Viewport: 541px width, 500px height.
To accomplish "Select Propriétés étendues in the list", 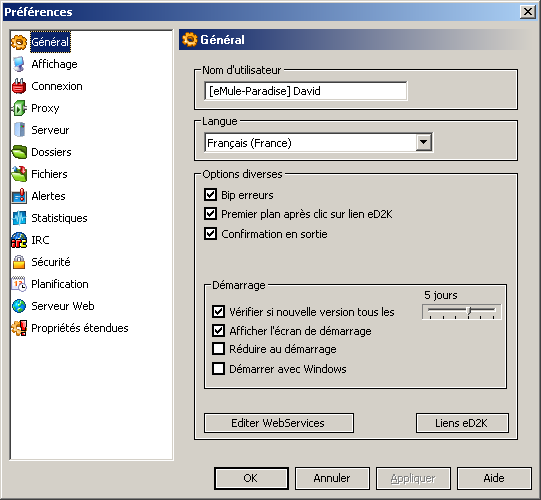I will point(80,328).
